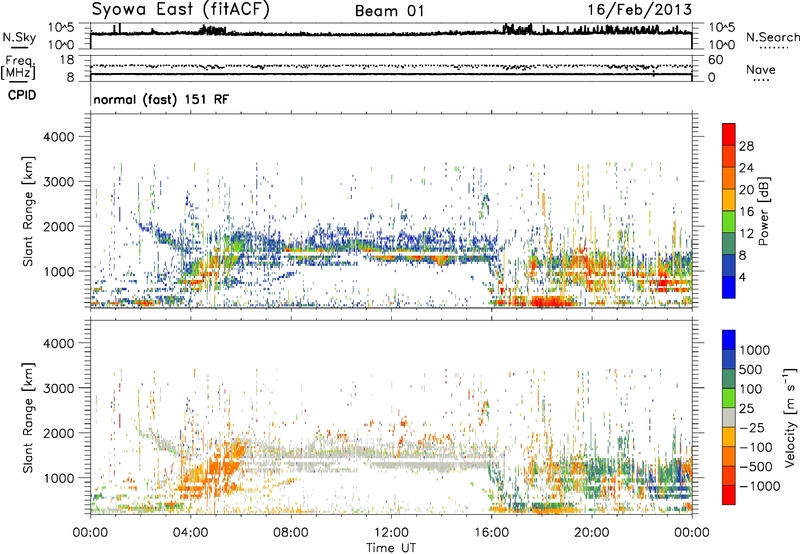Screen dimensions: 800x554
Task: Click the 'Nave' legend label
Action: (761, 70)
